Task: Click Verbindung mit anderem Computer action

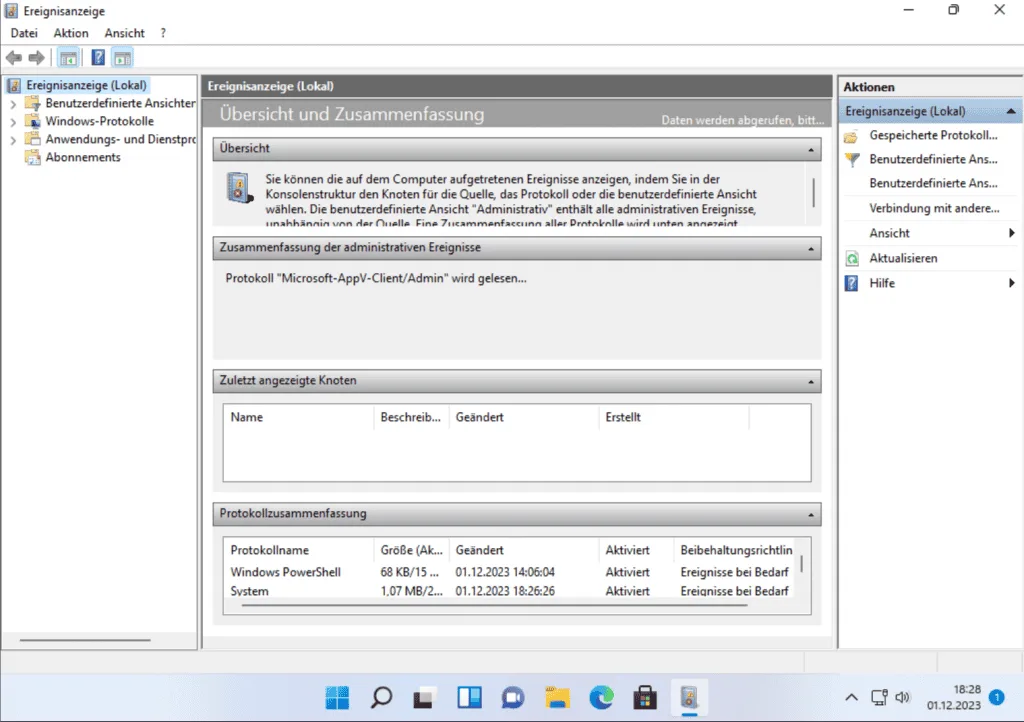Action: (934, 208)
